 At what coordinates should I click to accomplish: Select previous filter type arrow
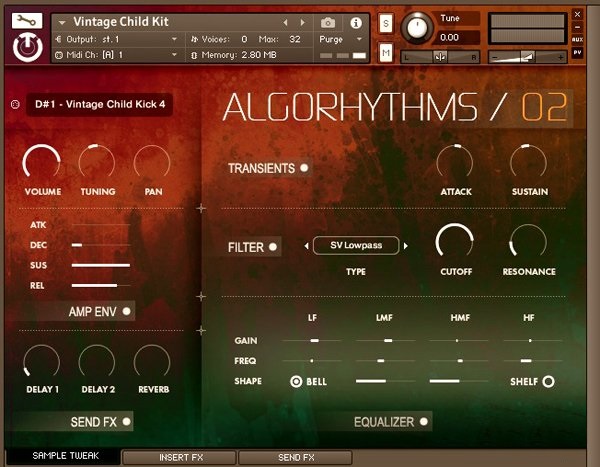(x=307, y=246)
